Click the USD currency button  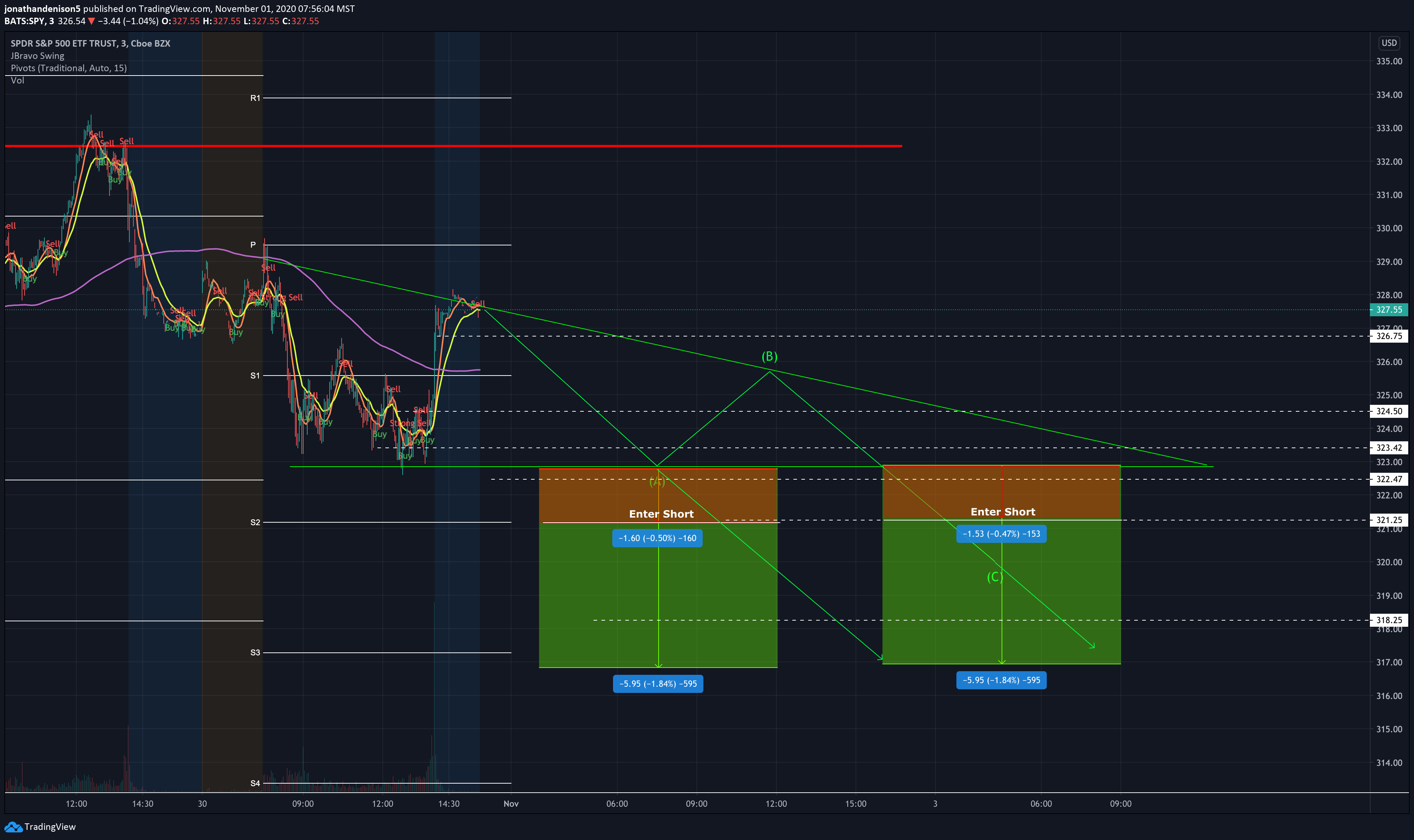(1389, 43)
